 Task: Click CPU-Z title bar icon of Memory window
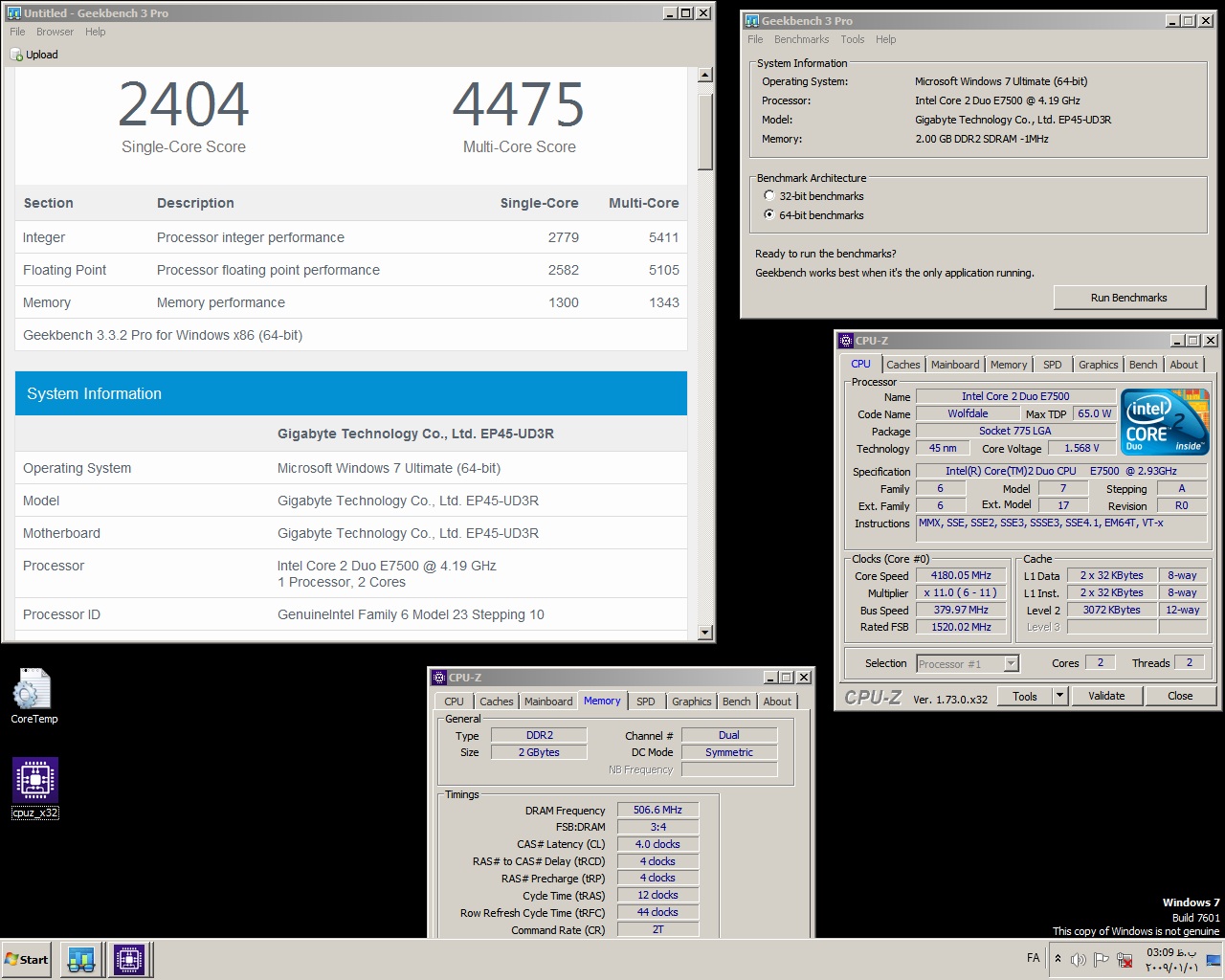[x=440, y=677]
